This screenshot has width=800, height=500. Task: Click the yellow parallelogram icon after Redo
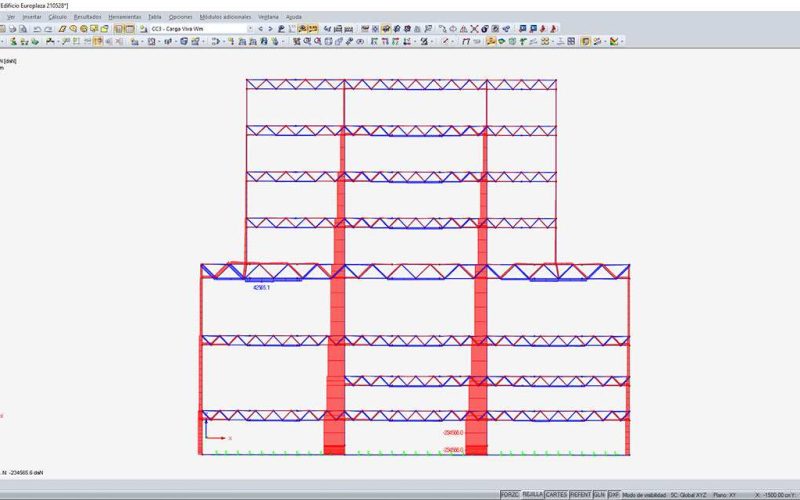[62, 29]
